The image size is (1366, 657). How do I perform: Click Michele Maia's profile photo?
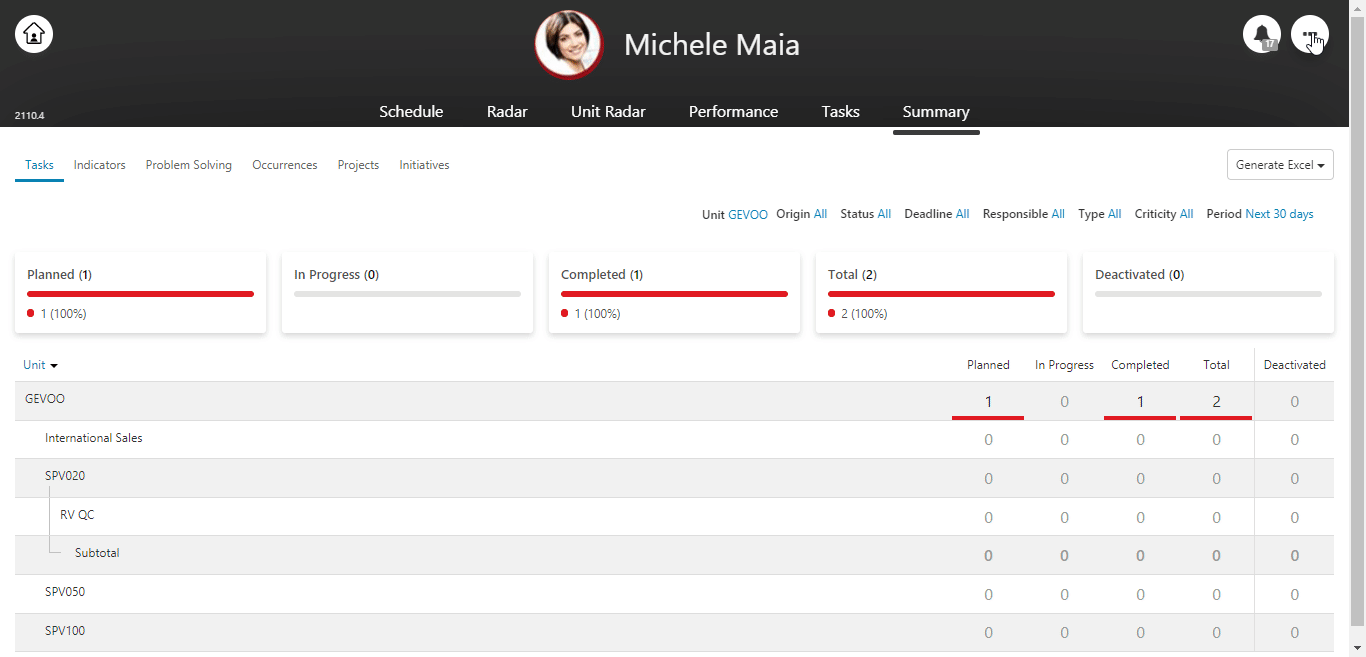click(x=569, y=44)
